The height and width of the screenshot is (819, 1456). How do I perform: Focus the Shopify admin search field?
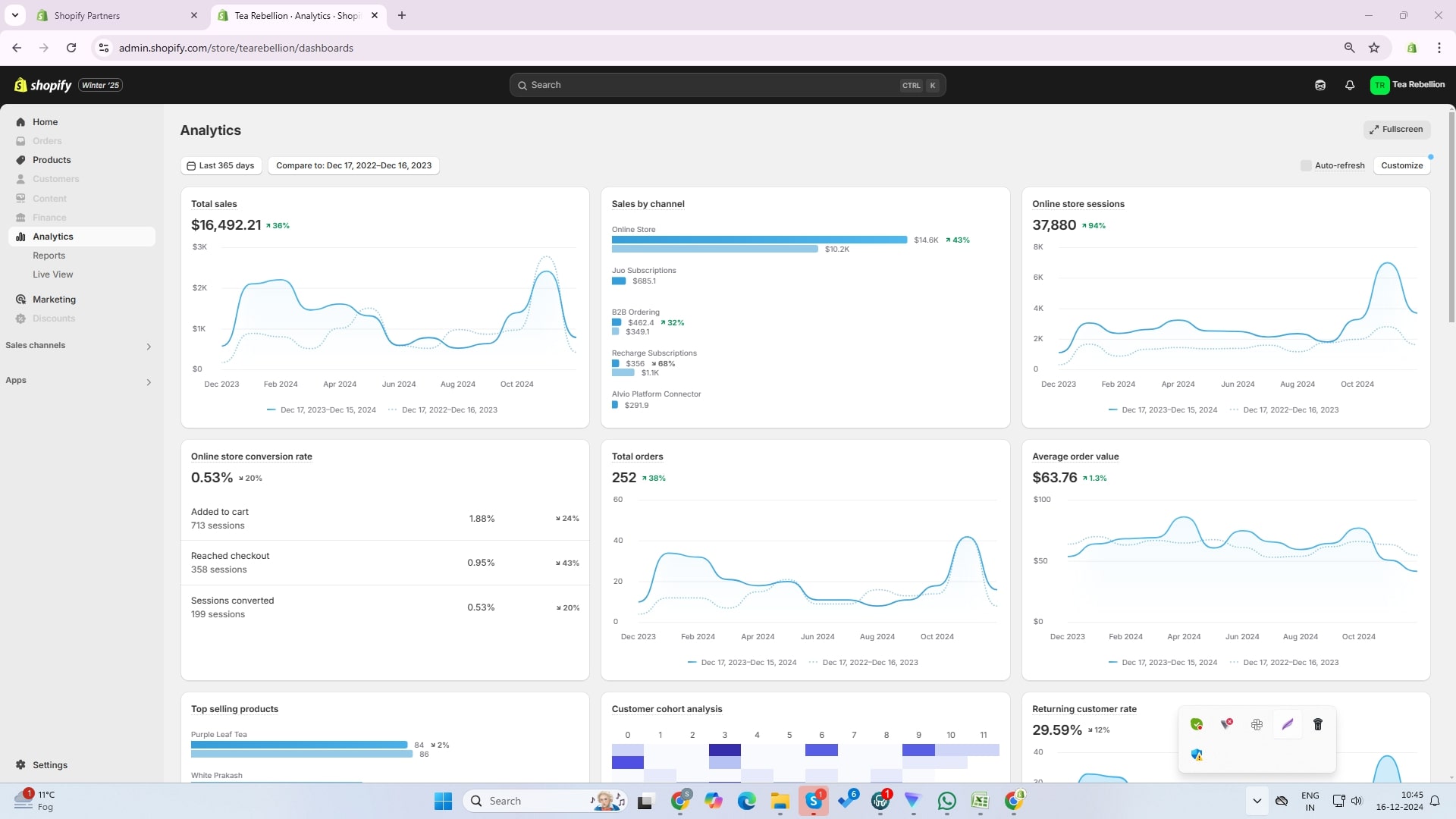tap(713, 85)
